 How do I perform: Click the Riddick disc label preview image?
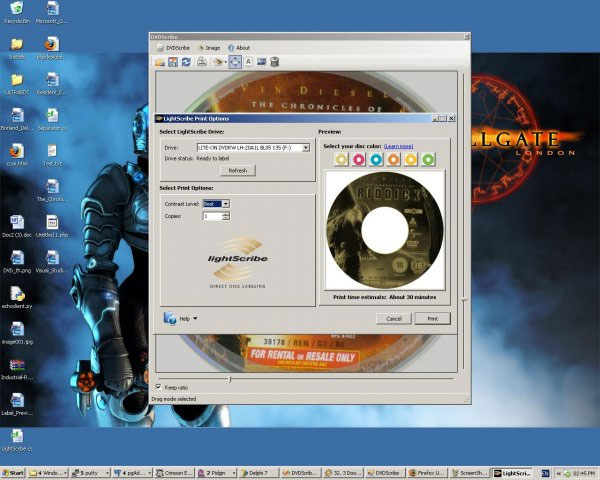(385, 230)
